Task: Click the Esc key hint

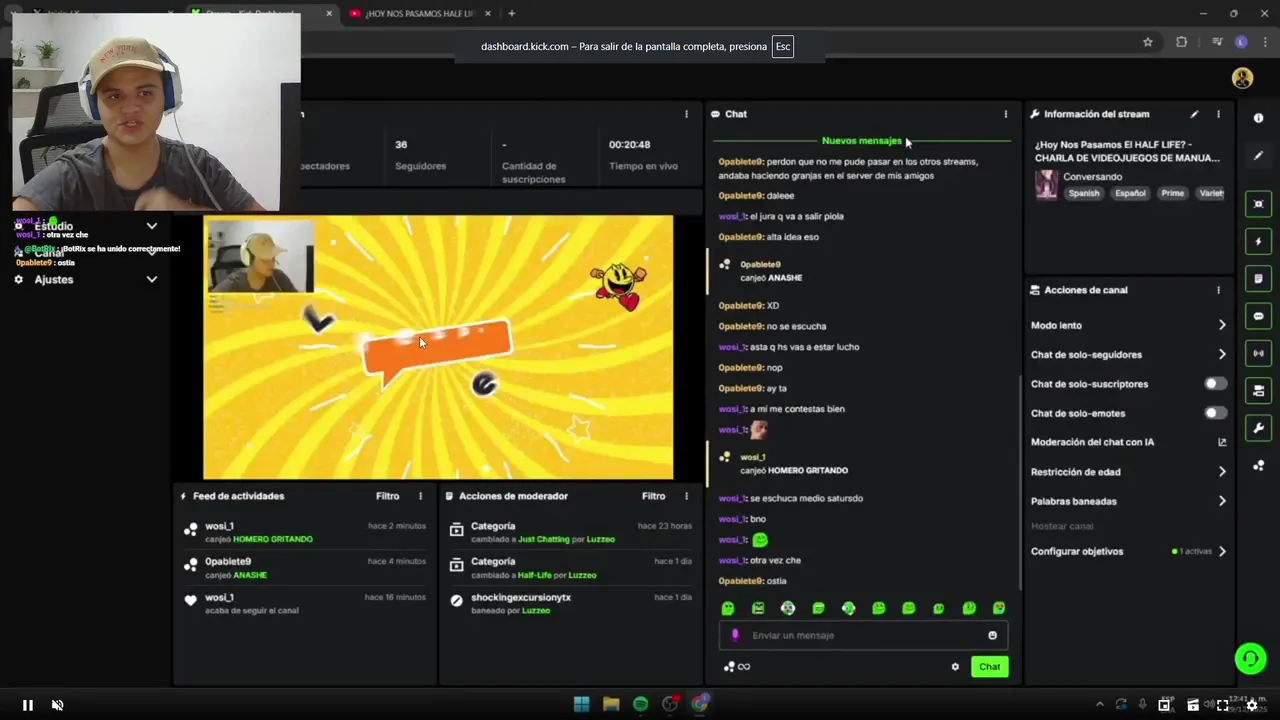Action: pos(782,47)
